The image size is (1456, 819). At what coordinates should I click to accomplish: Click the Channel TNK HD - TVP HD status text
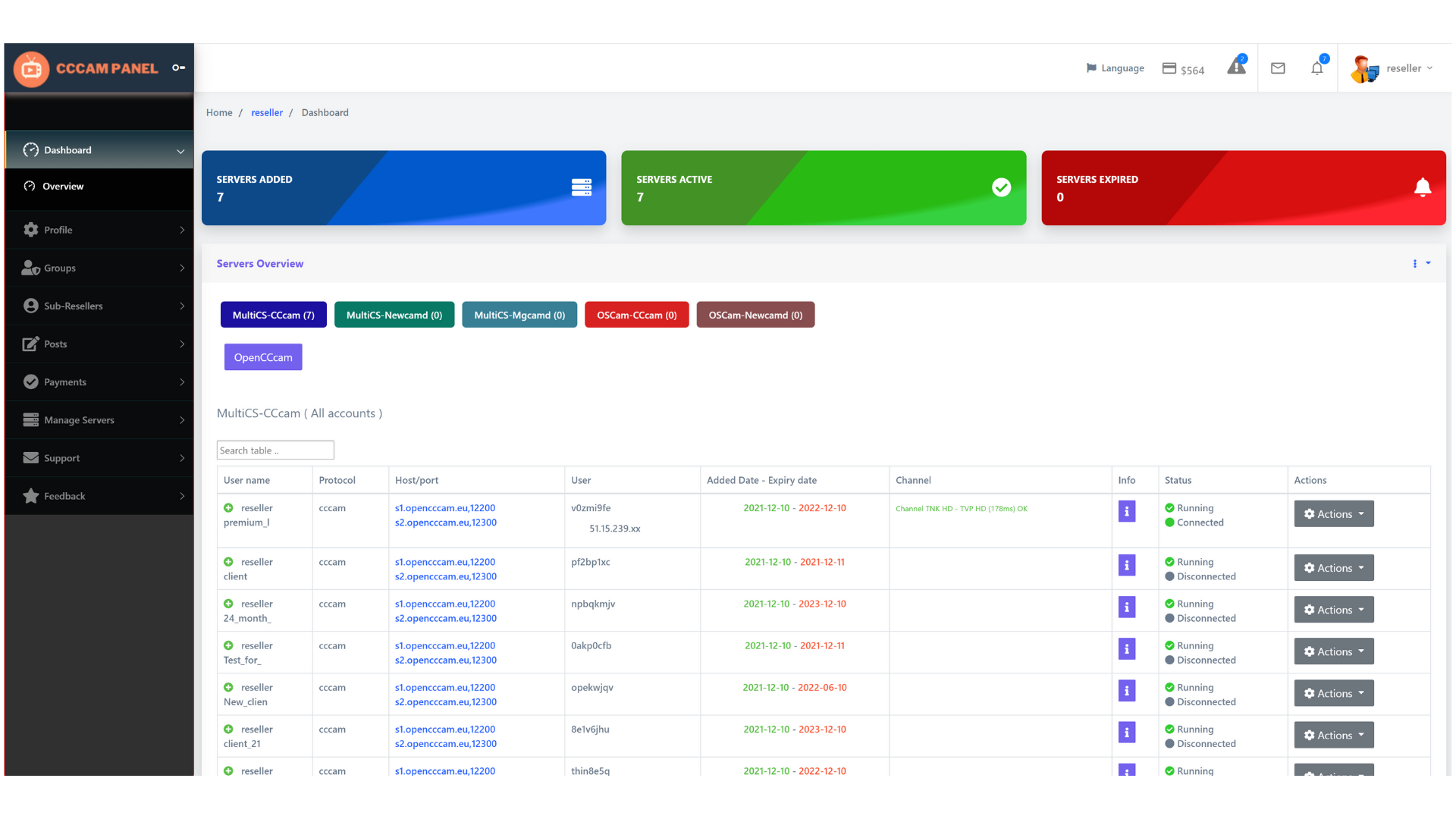click(962, 509)
